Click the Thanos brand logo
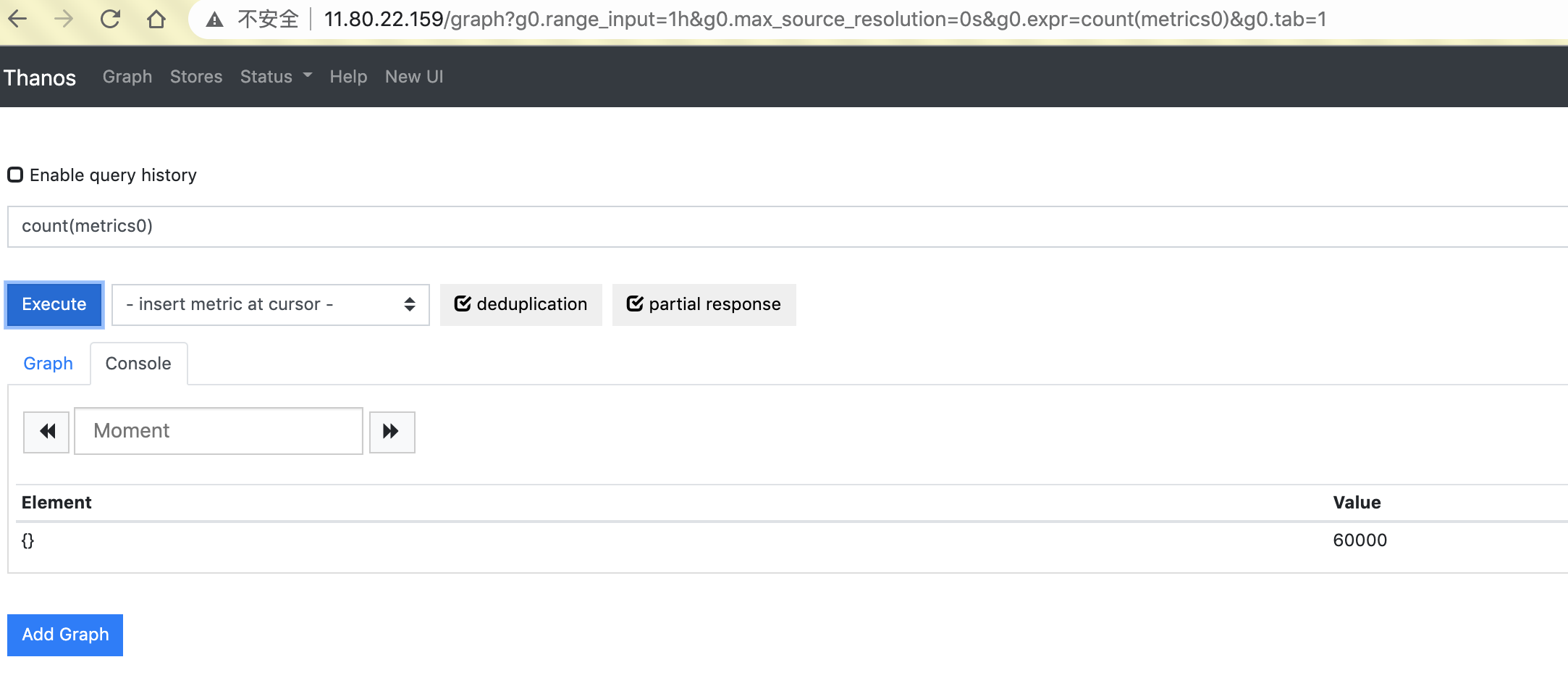 tap(40, 78)
